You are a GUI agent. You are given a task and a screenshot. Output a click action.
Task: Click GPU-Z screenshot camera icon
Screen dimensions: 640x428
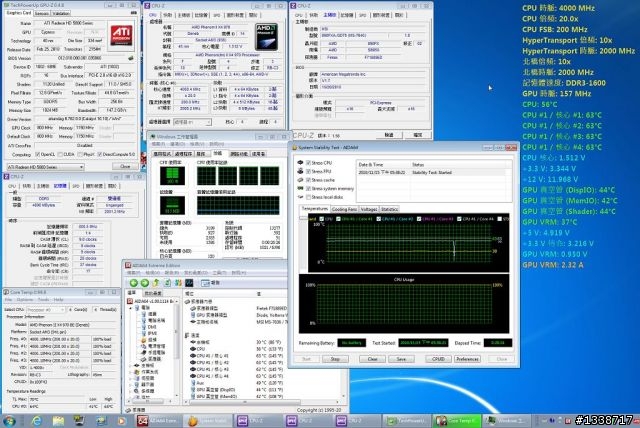pos(133,13)
